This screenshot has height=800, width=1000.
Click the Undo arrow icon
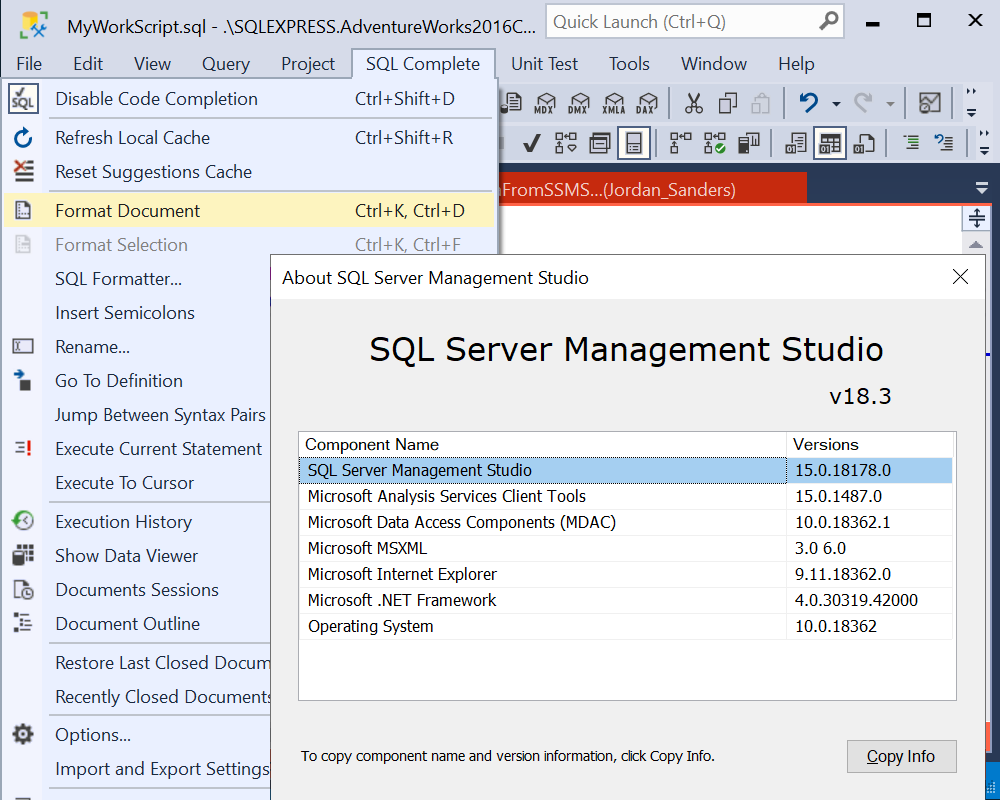tap(809, 102)
